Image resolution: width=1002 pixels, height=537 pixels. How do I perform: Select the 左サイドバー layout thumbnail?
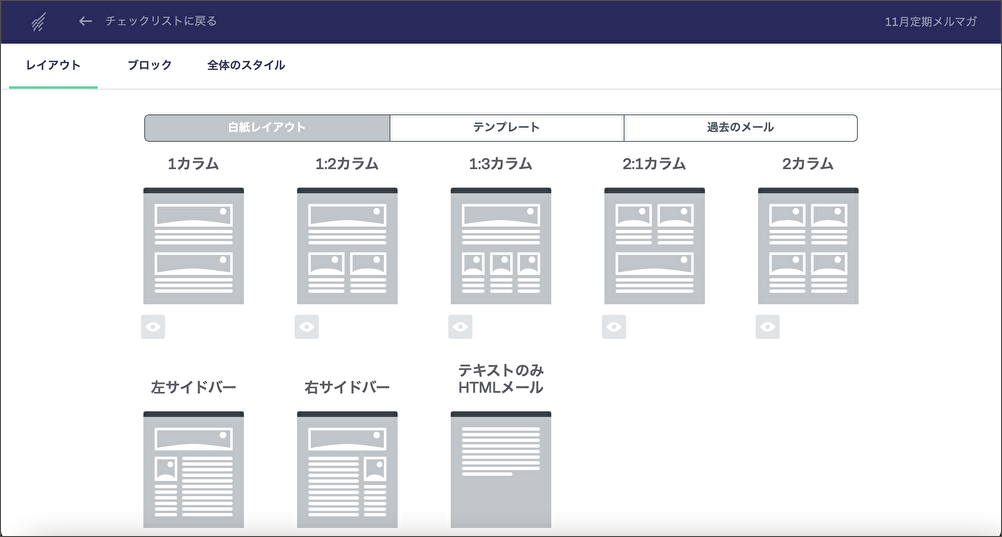193,468
